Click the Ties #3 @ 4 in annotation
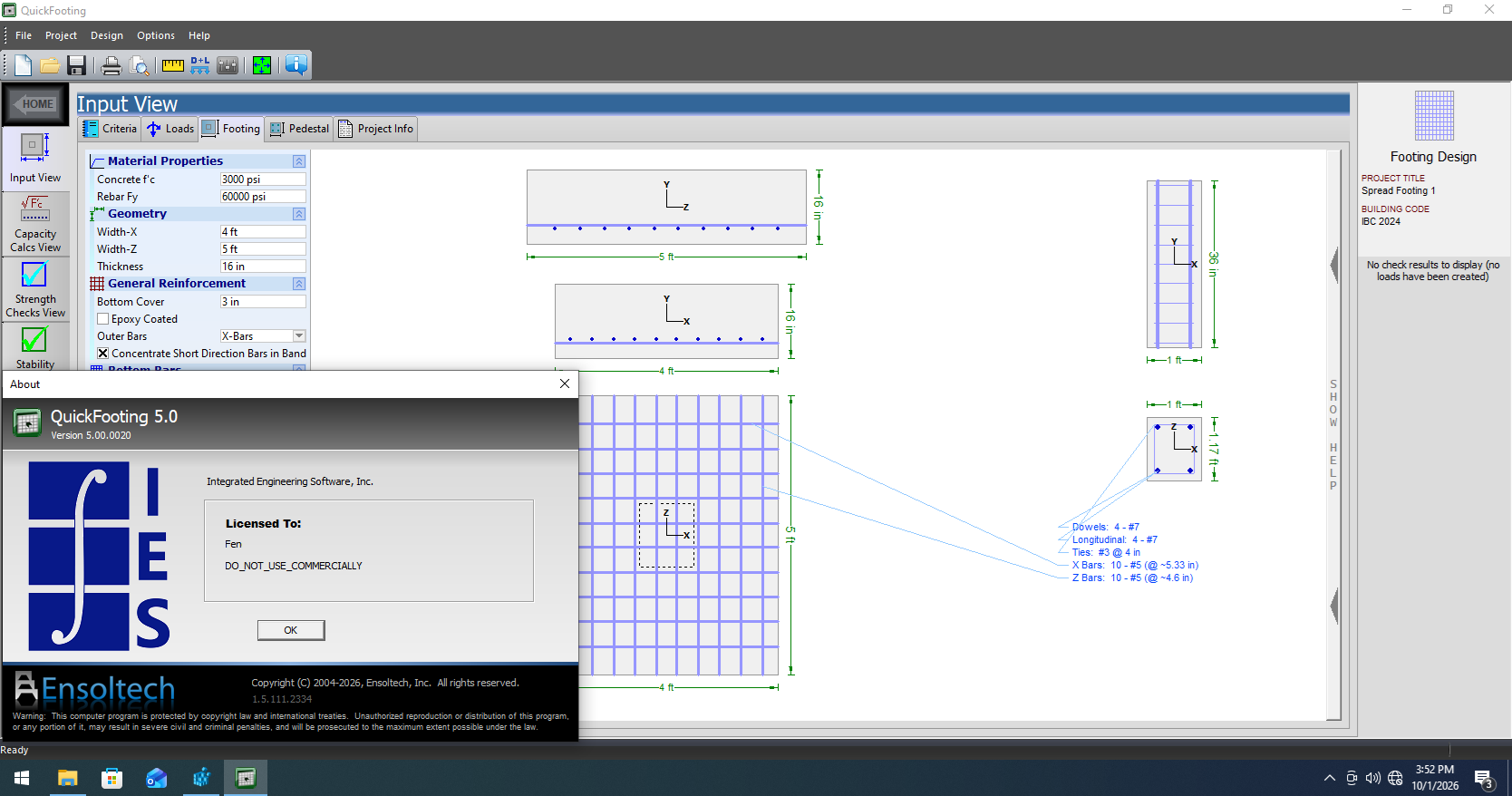1512x796 pixels. pos(1106,552)
